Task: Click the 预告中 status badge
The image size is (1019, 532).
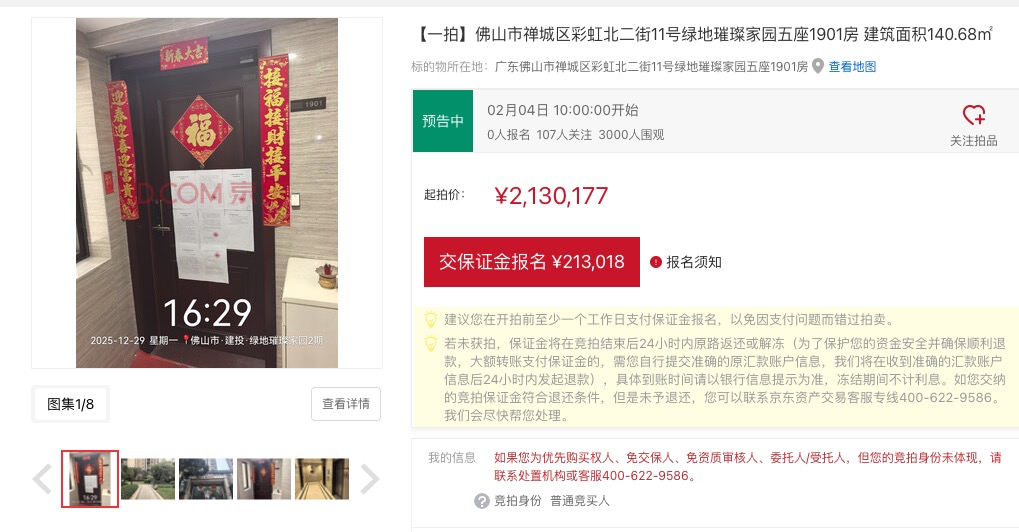Action: (x=443, y=121)
